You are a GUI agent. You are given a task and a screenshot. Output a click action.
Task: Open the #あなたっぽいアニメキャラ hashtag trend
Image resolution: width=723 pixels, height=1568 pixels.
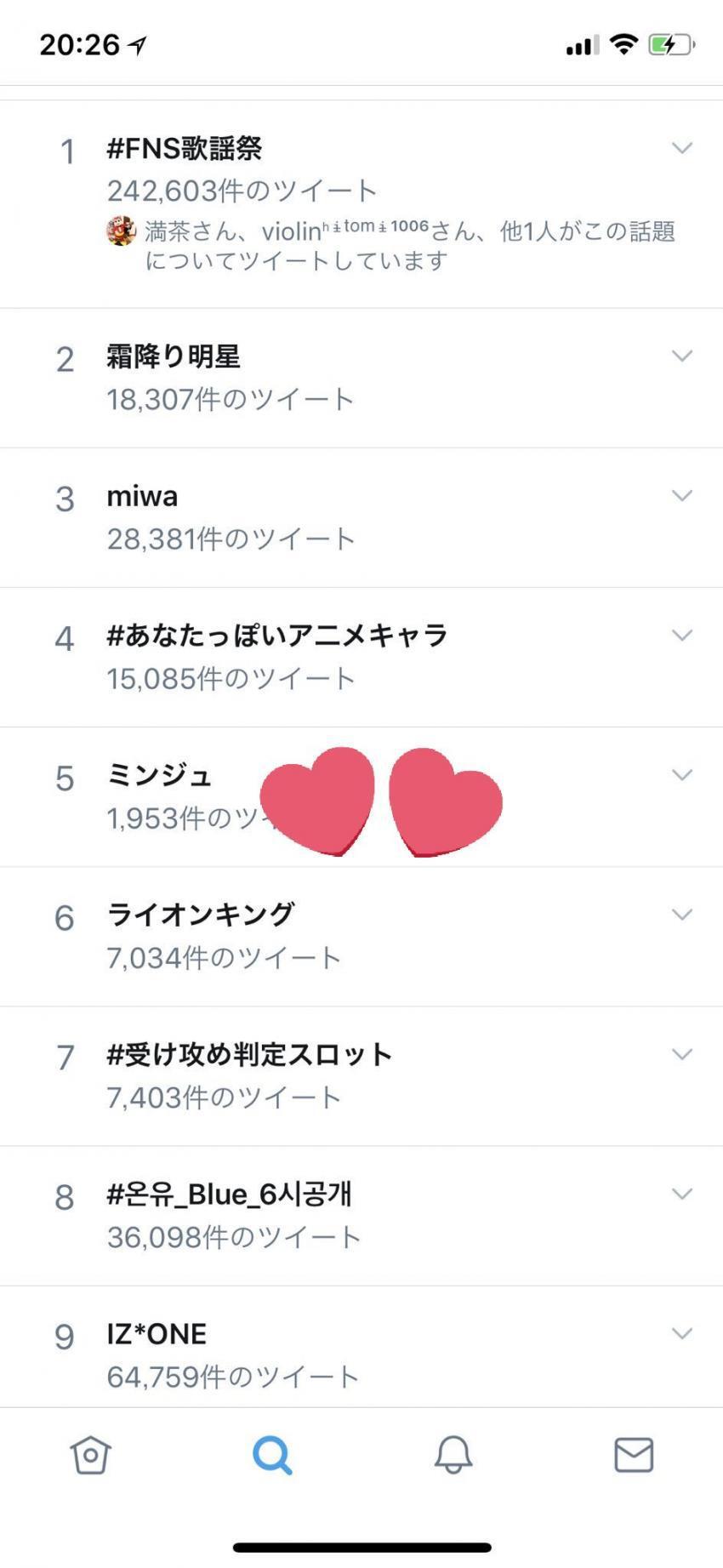point(276,636)
